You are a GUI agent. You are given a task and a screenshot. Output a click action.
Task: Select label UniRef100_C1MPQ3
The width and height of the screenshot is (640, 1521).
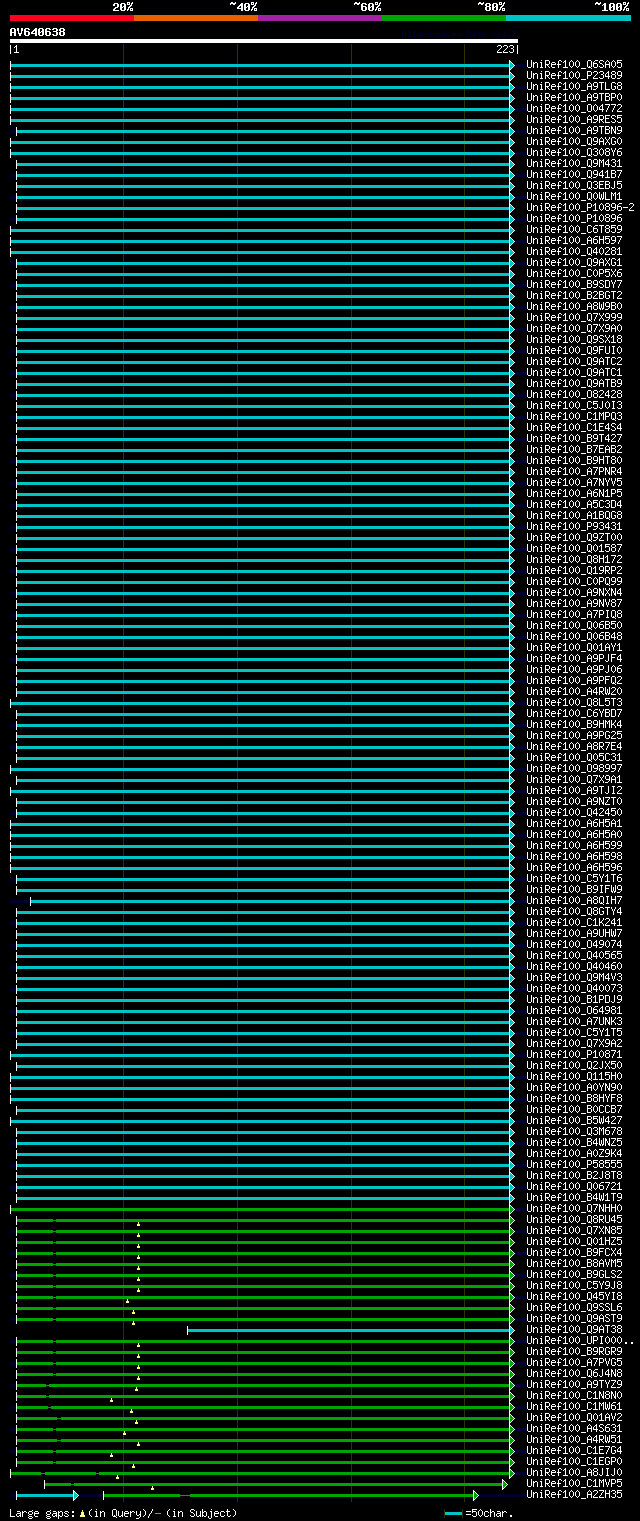coord(574,416)
